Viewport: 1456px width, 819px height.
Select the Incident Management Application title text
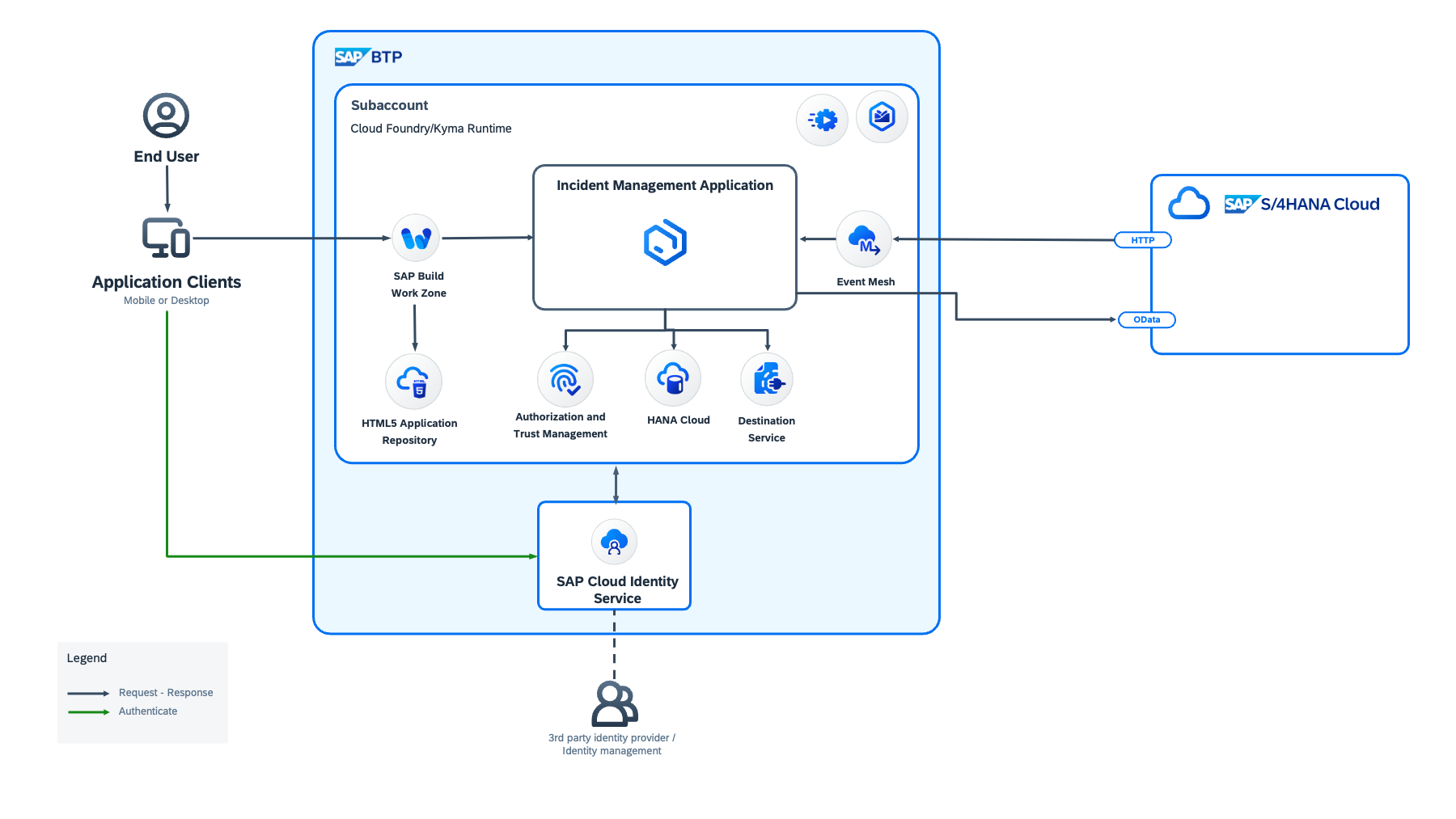tap(664, 185)
